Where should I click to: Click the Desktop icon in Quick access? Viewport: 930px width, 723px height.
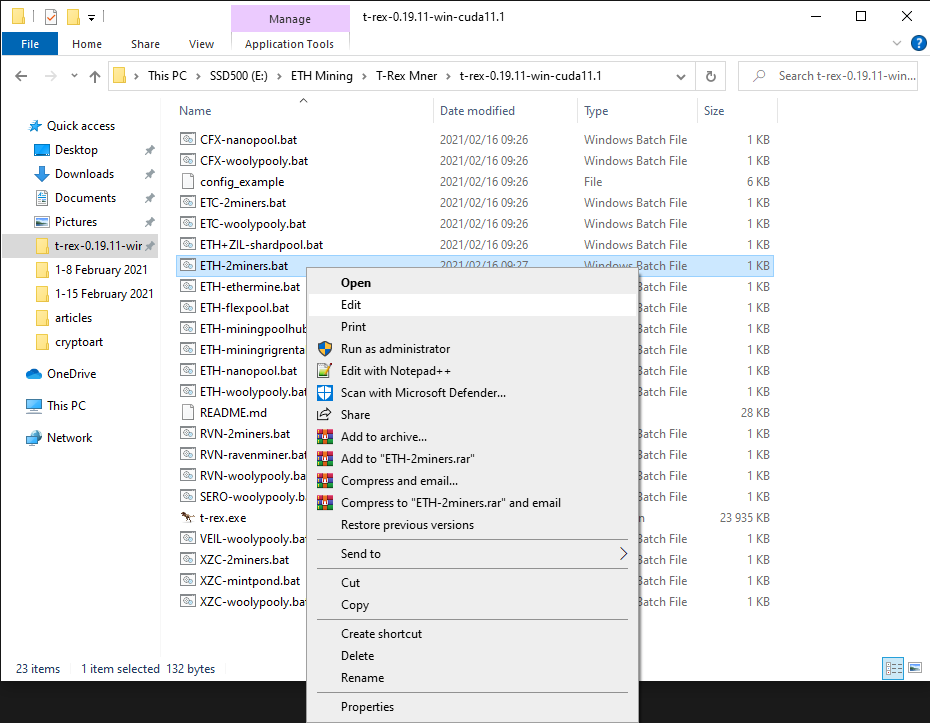[42, 150]
